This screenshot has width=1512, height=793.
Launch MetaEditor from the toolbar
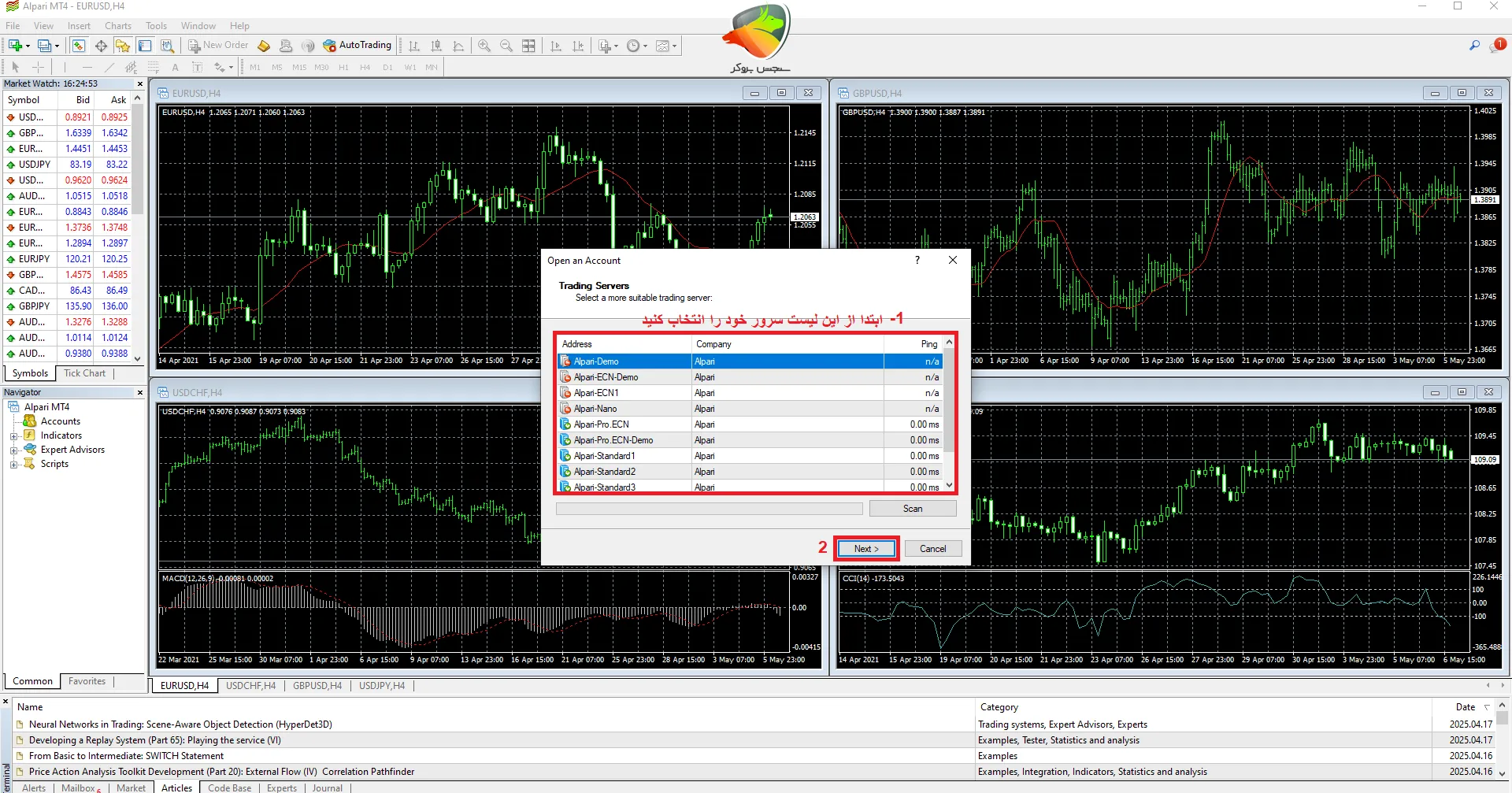[264, 46]
